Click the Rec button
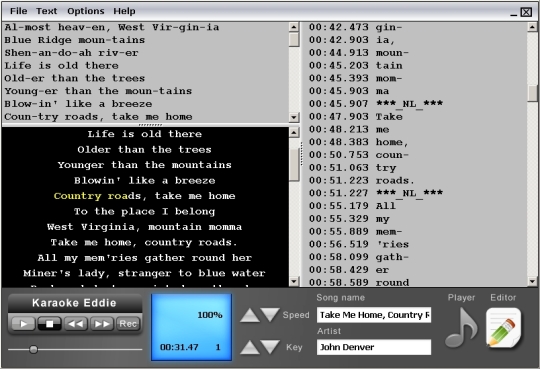Screen dimensions: 540x369 click(x=128, y=324)
